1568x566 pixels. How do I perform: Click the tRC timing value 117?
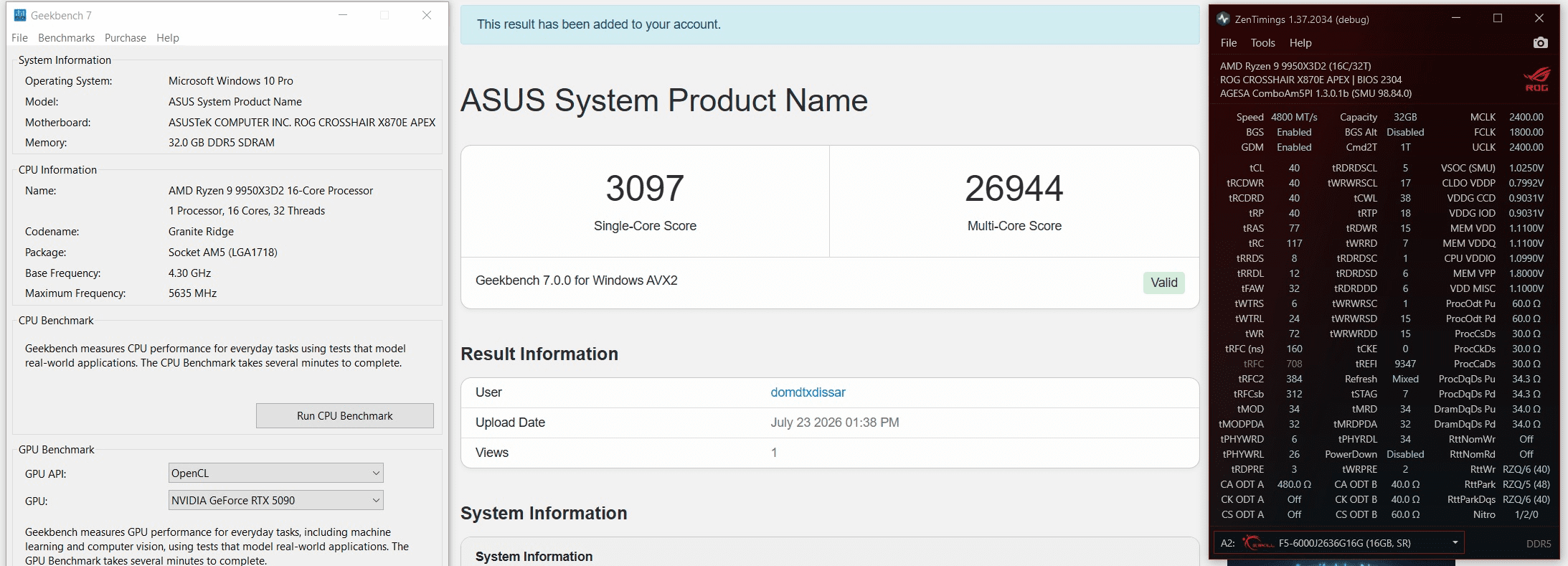1294,243
